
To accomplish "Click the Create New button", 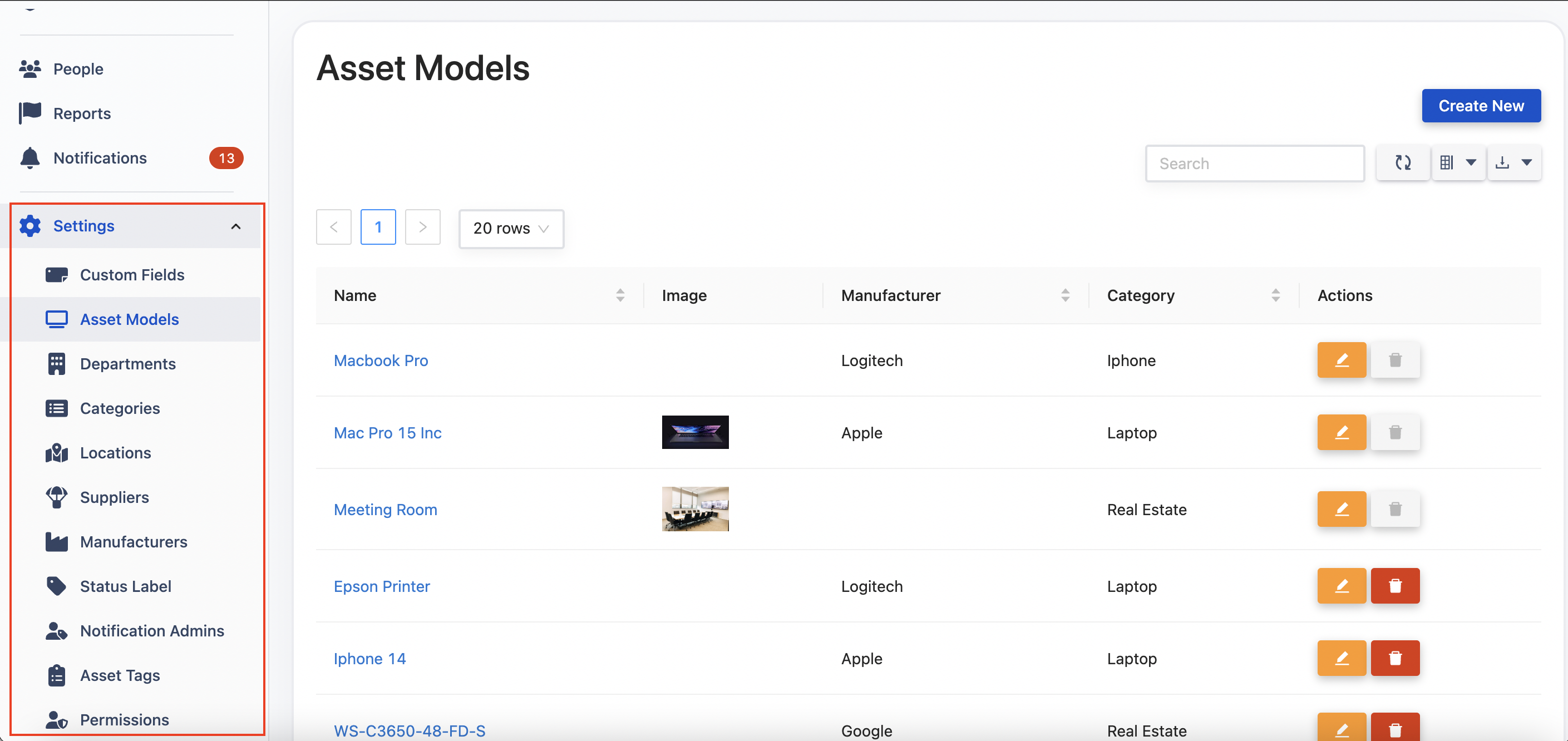I will click(1480, 106).
